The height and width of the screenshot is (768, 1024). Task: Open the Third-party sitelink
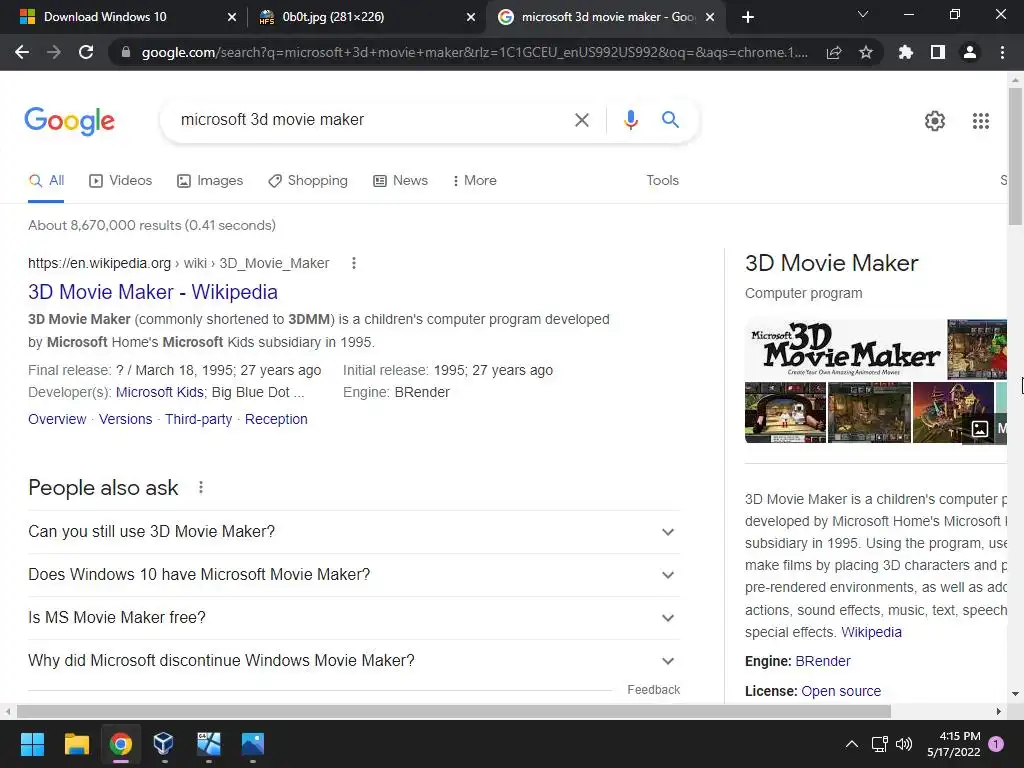point(199,419)
